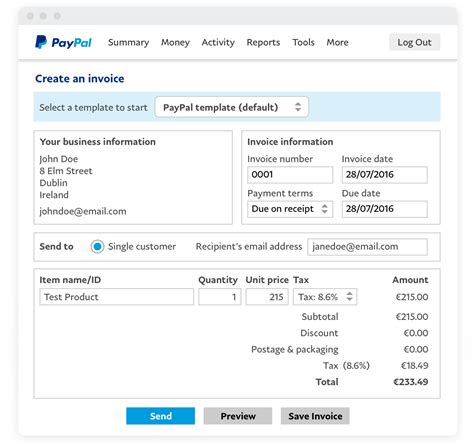Screen dimensions: 474x446
Task: Click the Preview button
Action: (x=238, y=416)
